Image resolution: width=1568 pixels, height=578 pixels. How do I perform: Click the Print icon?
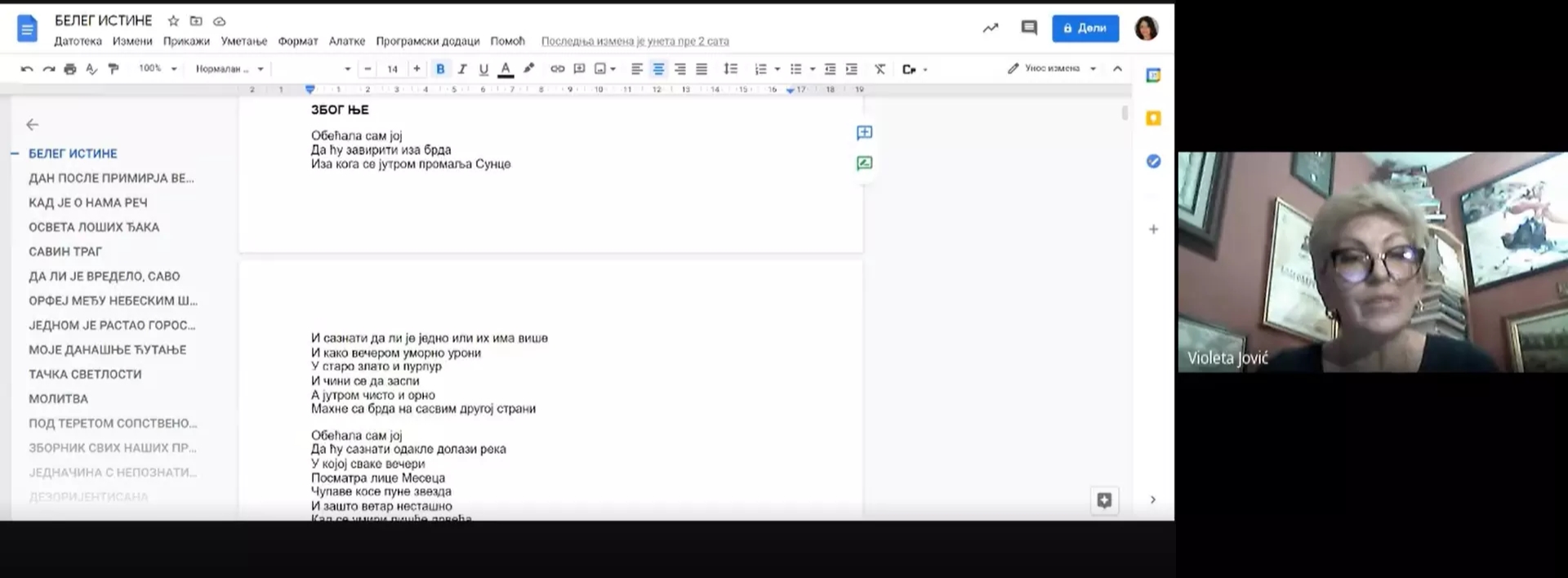[x=70, y=69]
